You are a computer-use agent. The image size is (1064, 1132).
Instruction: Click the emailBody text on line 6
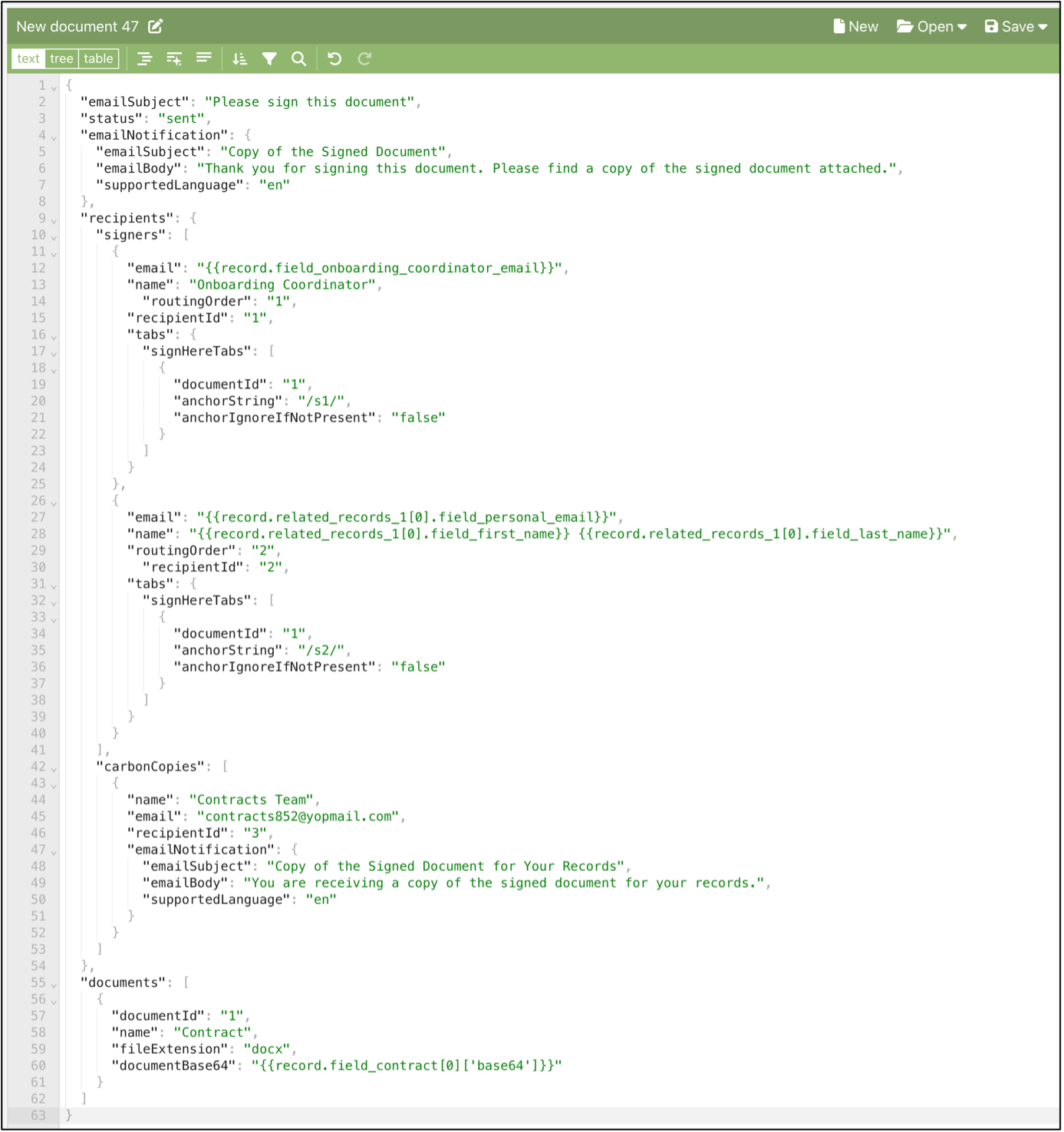(546, 169)
